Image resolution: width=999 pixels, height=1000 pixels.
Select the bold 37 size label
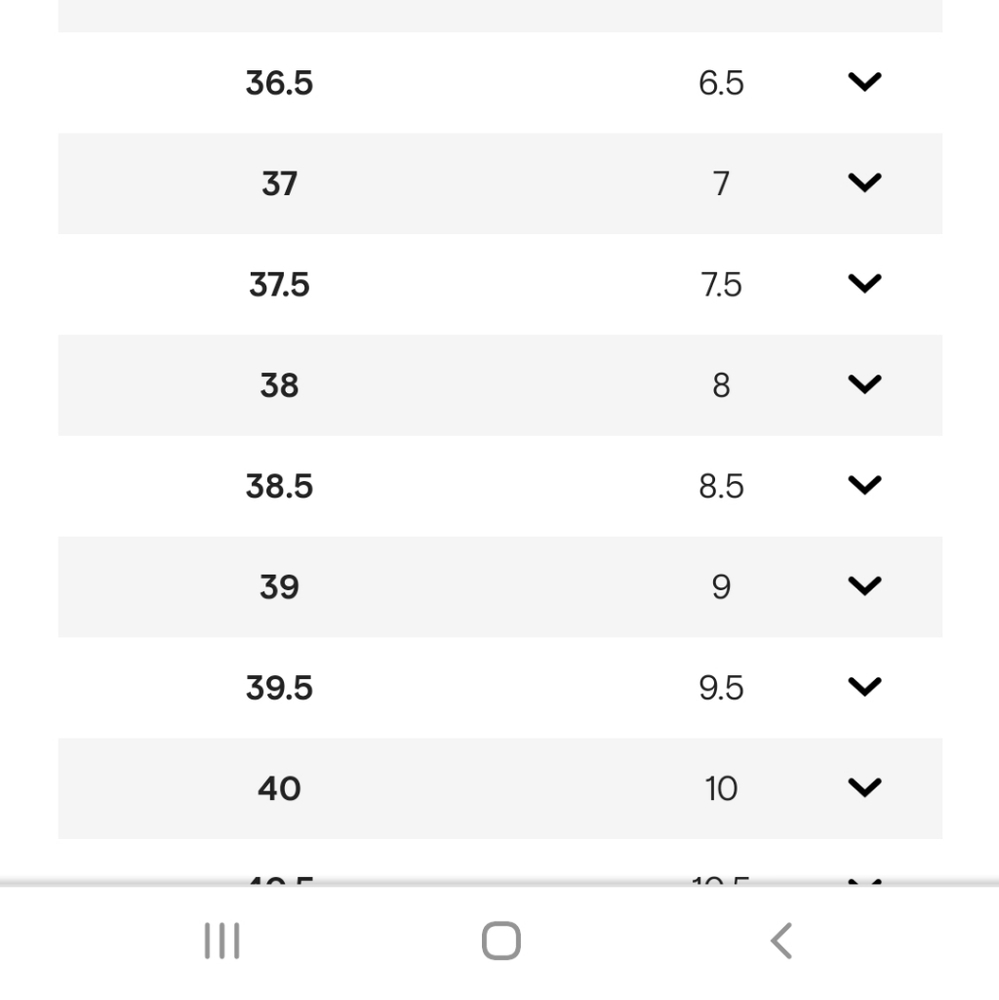click(x=279, y=184)
